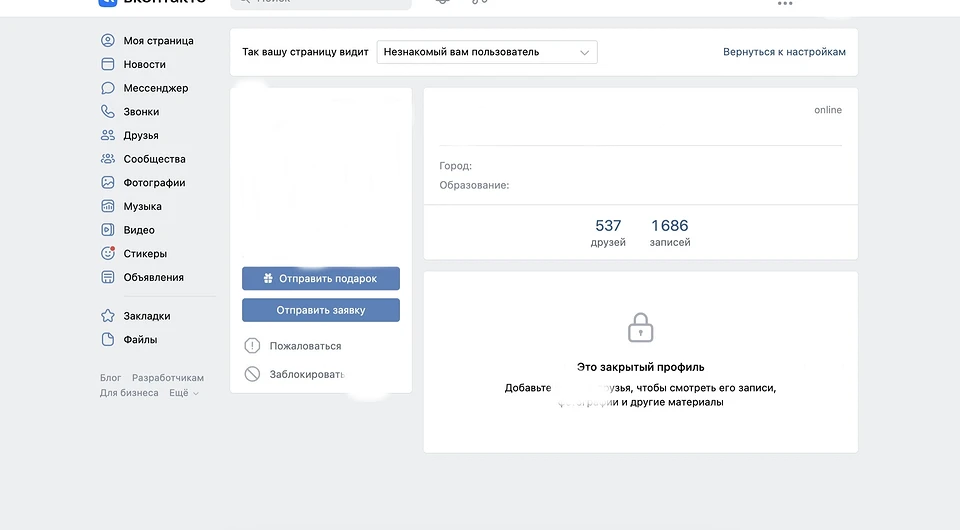Open the Communities icon in sidebar
The height and width of the screenshot is (530, 960).
pos(108,159)
